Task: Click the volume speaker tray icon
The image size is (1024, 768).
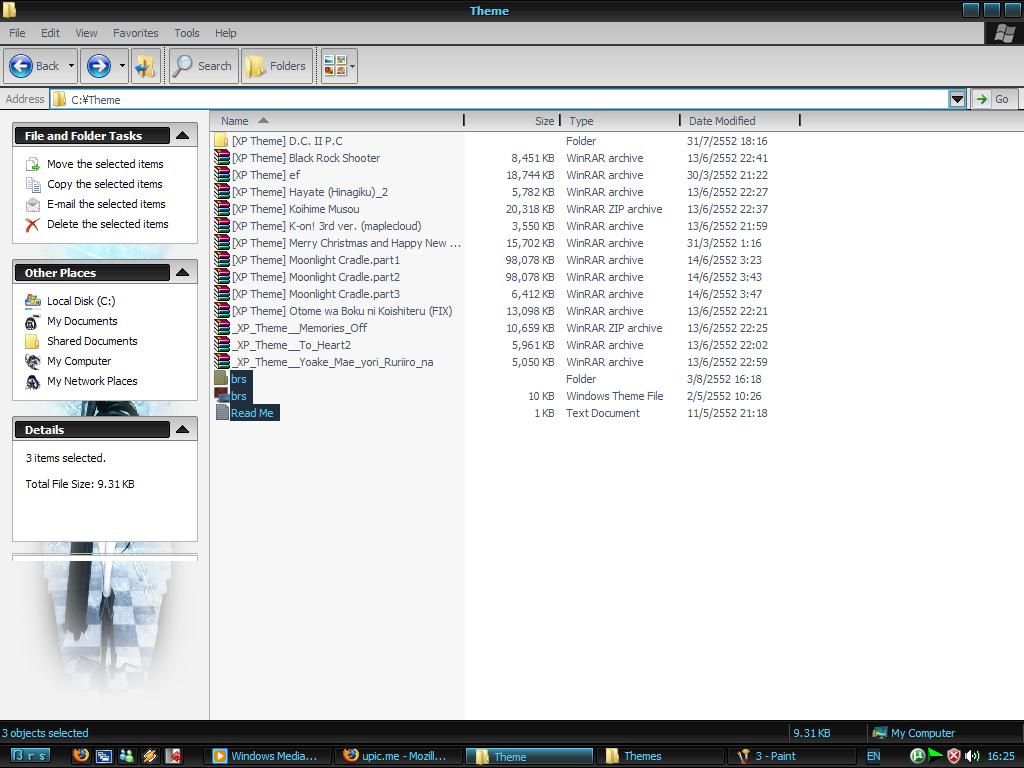Action: [971, 756]
